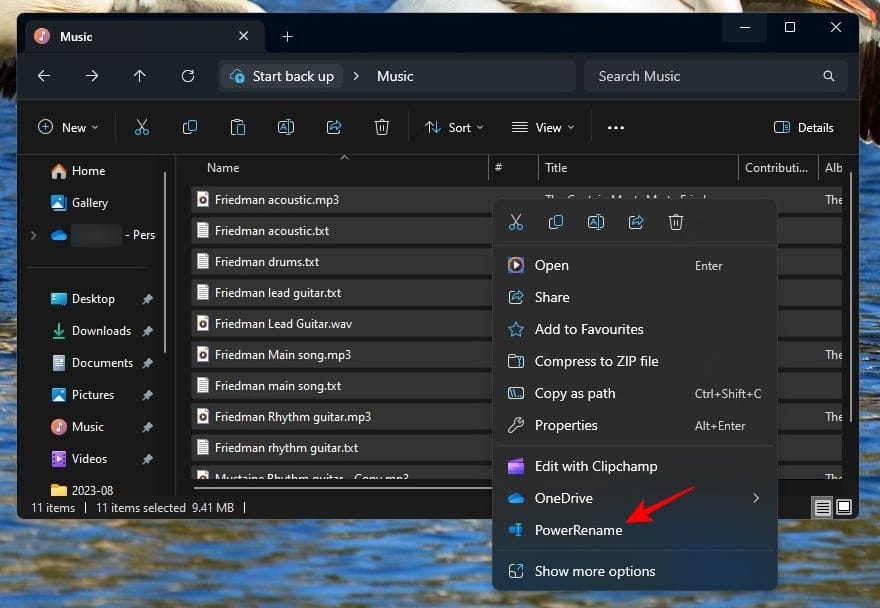Click the Up navigation arrow icon

(140, 76)
